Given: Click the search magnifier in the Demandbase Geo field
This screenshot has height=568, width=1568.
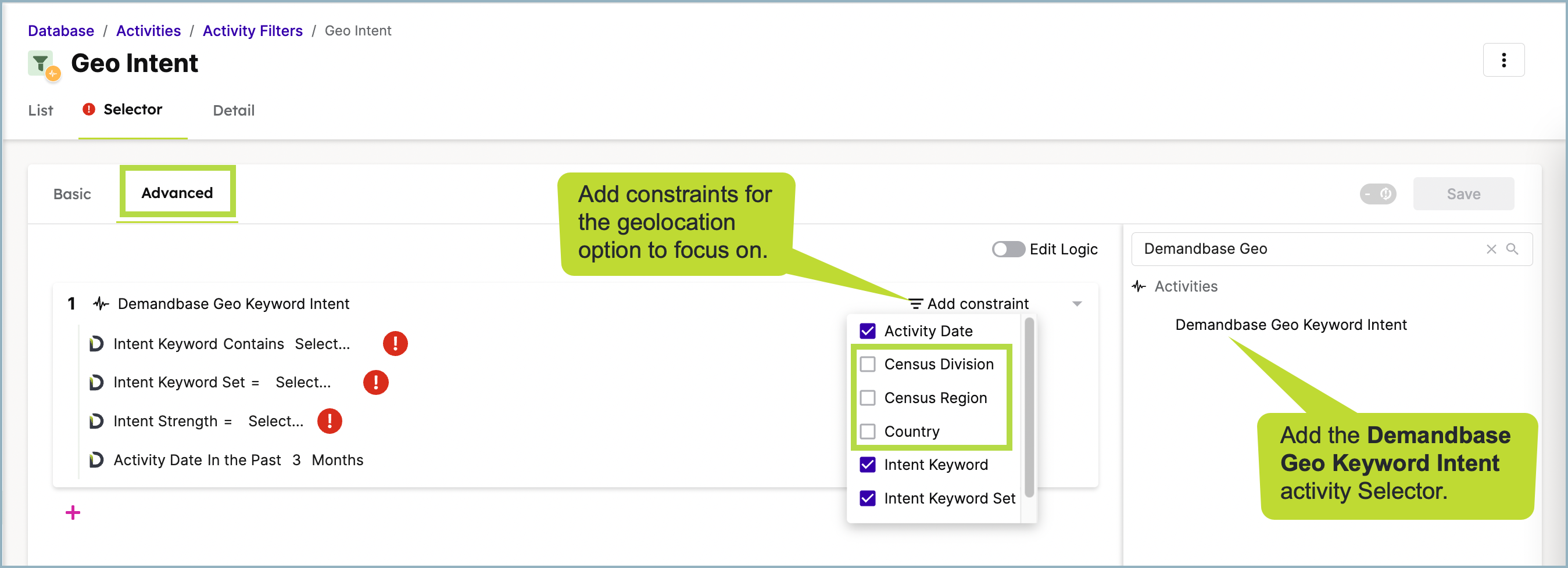Looking at the screenshot, I should pos(1514,249).
